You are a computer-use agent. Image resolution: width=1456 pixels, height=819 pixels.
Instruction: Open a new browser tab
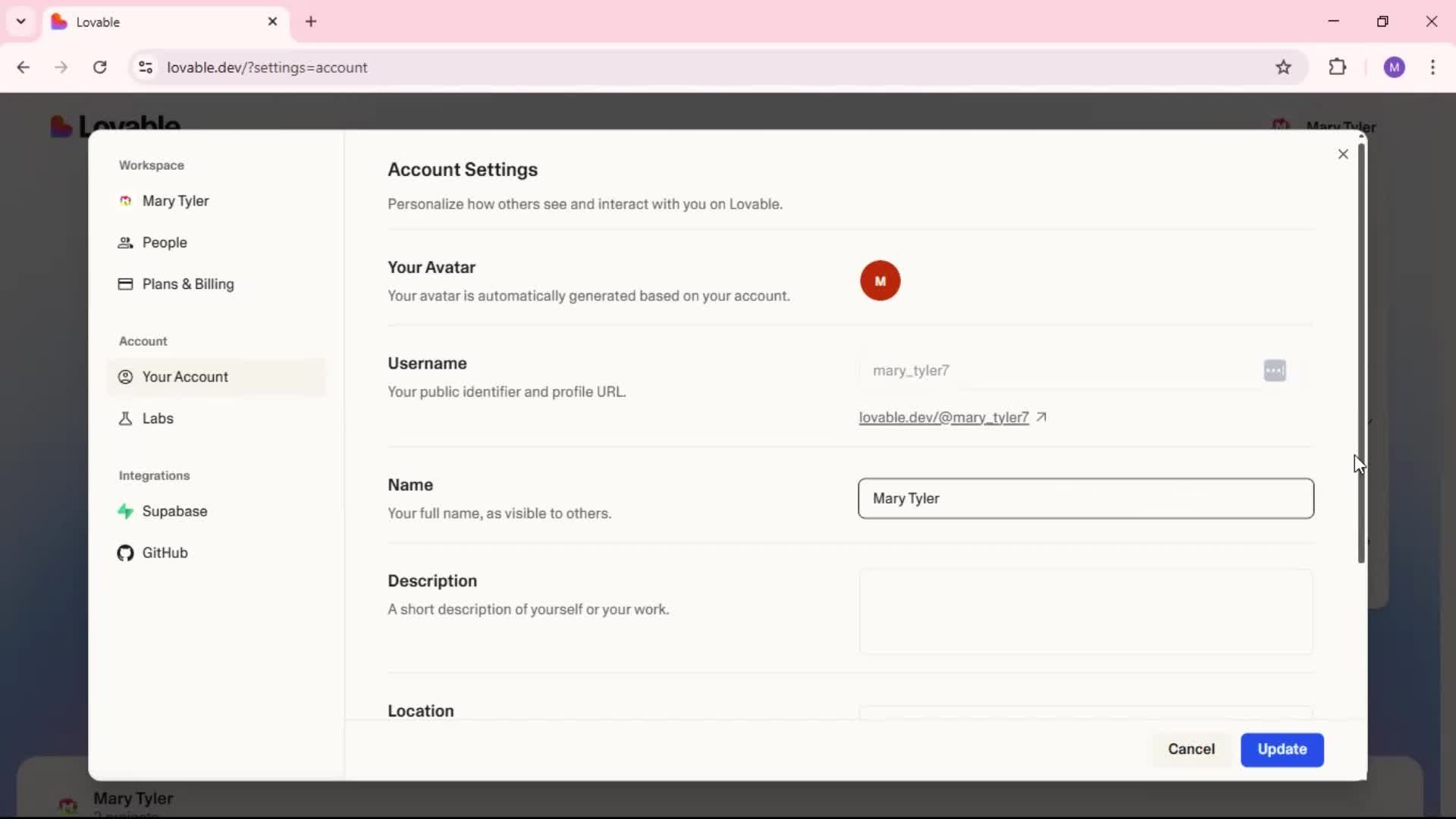(x=311, y=21)
